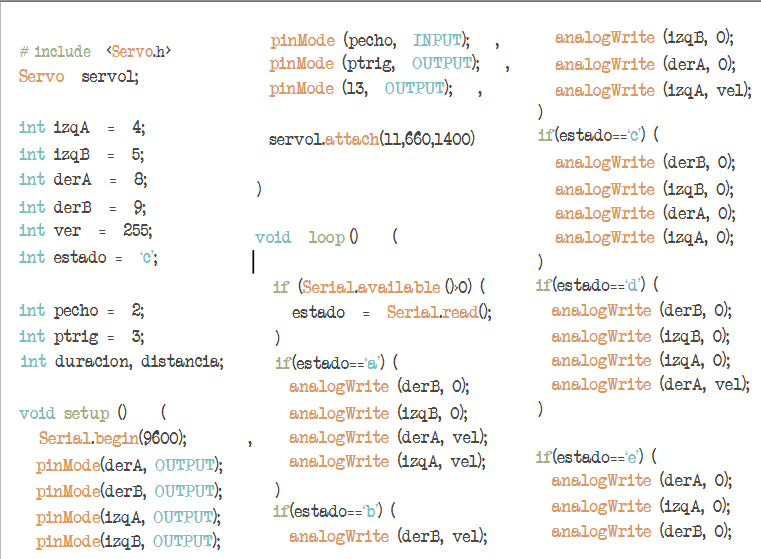The height and width of the screenshot is (559, 761).
Task: Click the 'int derA = 8;' line
Action: point(83,180)
